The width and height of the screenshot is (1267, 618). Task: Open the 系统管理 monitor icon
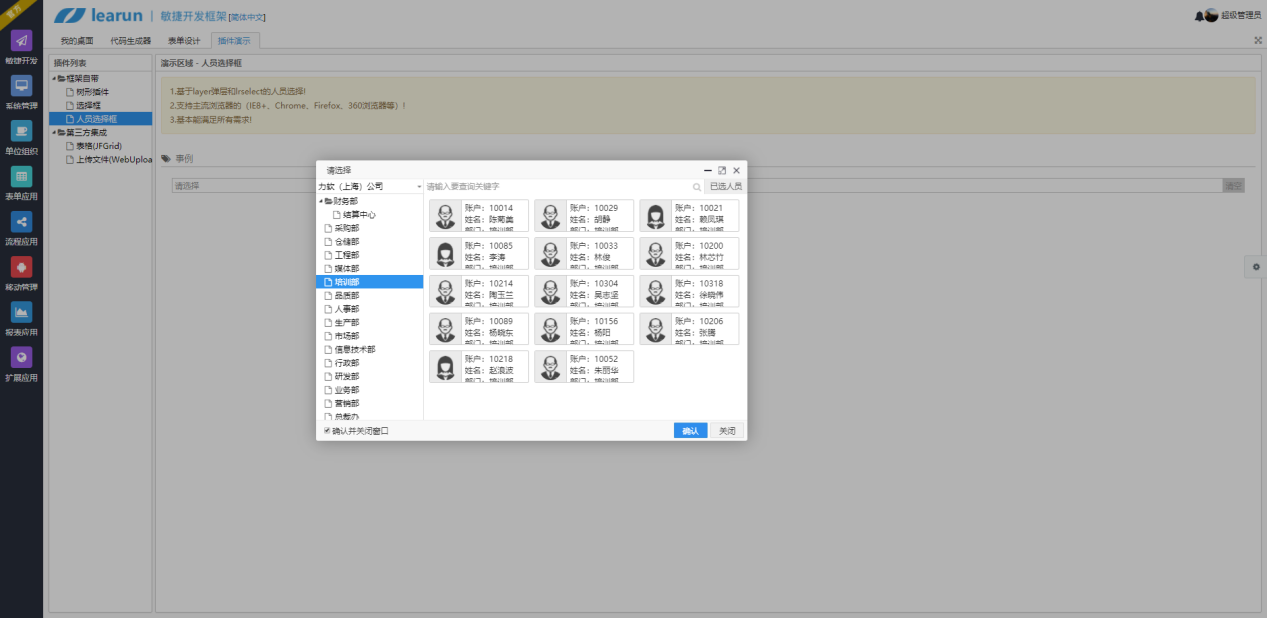pyautogui.click(x=21, y=86)
